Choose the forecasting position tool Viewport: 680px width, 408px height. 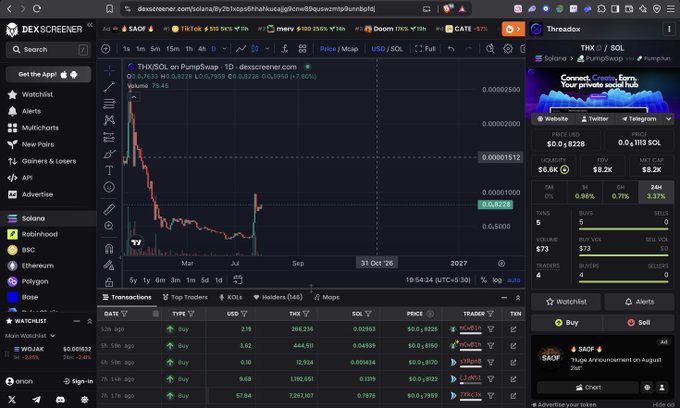[109, 137]
